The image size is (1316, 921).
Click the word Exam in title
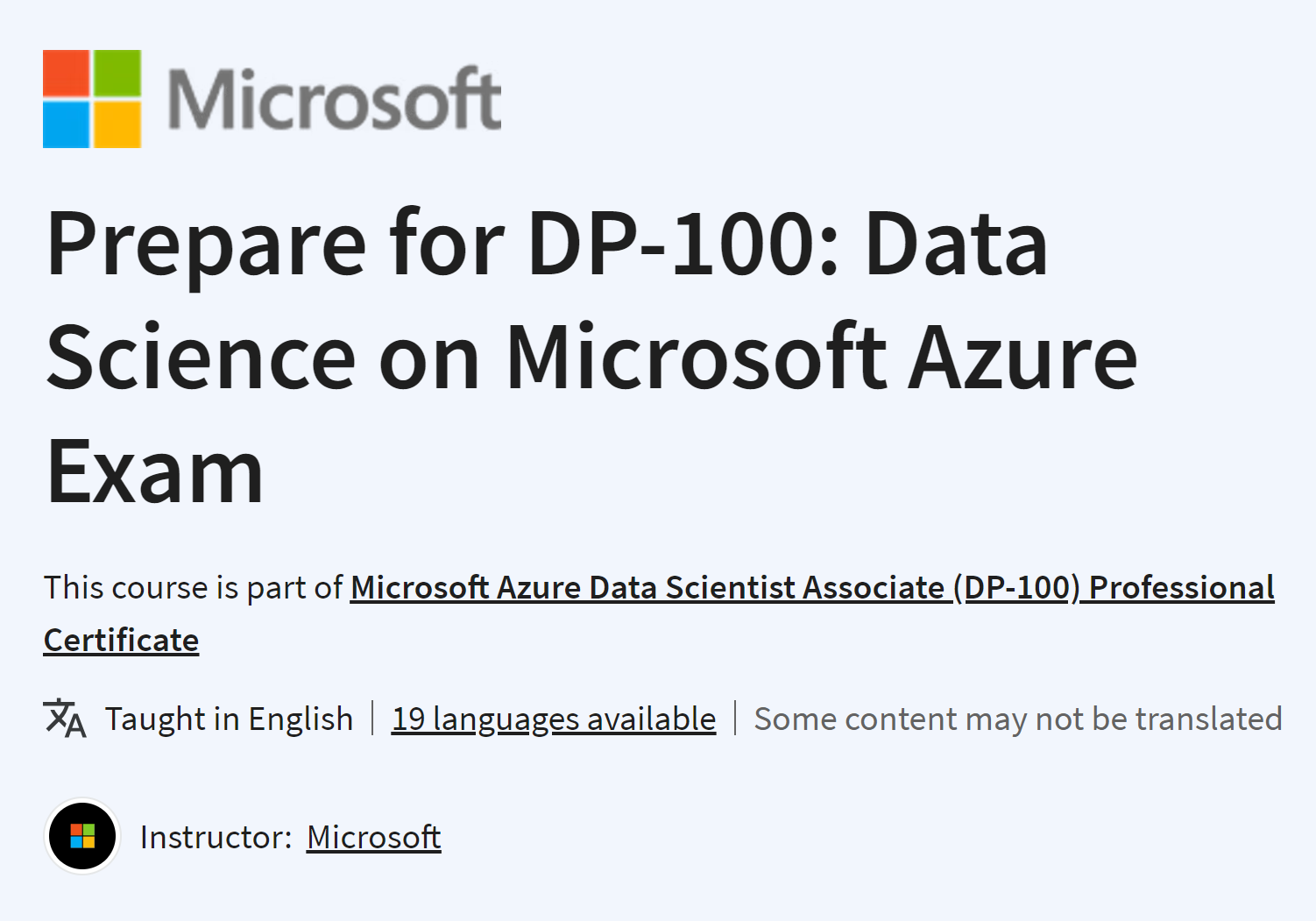click(x=155, y=472)
